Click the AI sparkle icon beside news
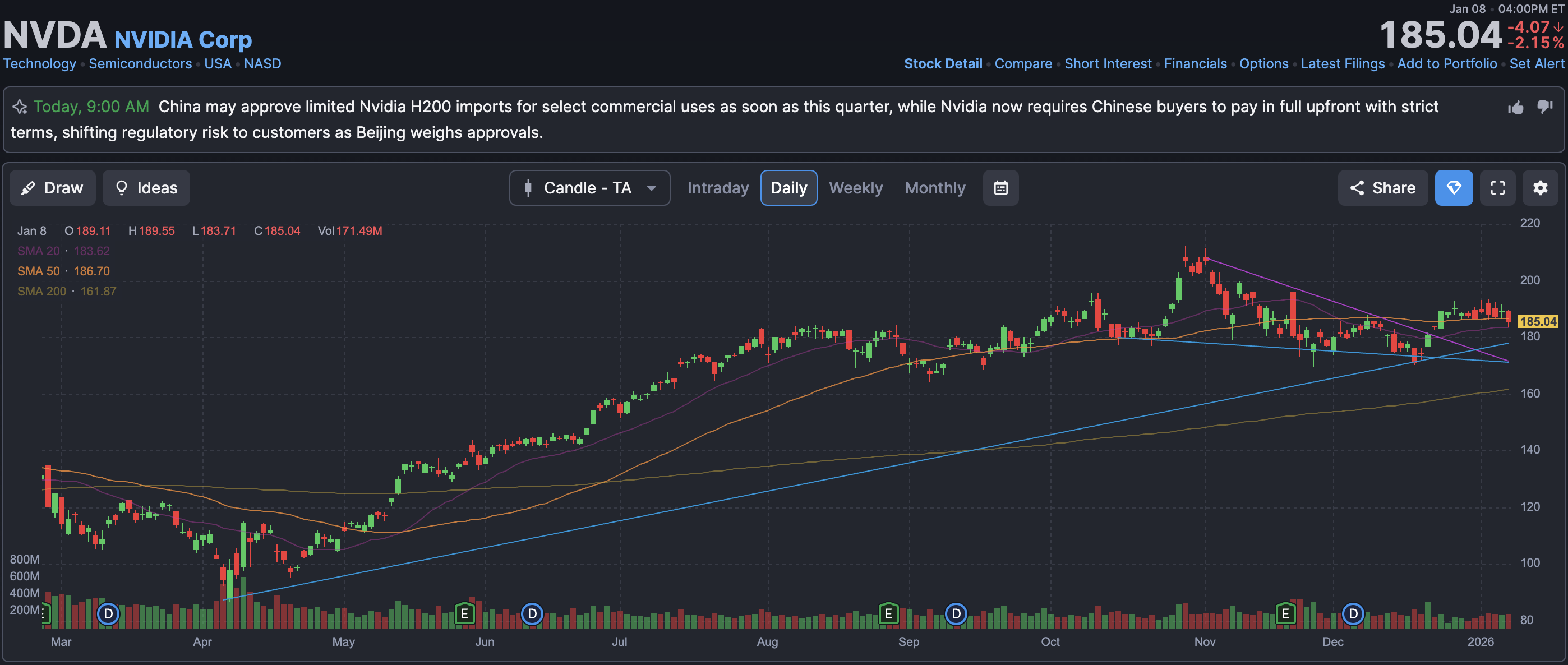1568x665 pixels. tap(20, 107)
